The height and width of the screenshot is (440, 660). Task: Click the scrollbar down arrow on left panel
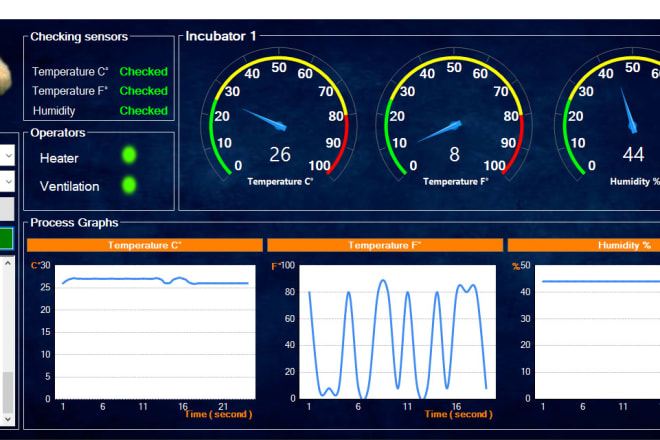[8, 419]
